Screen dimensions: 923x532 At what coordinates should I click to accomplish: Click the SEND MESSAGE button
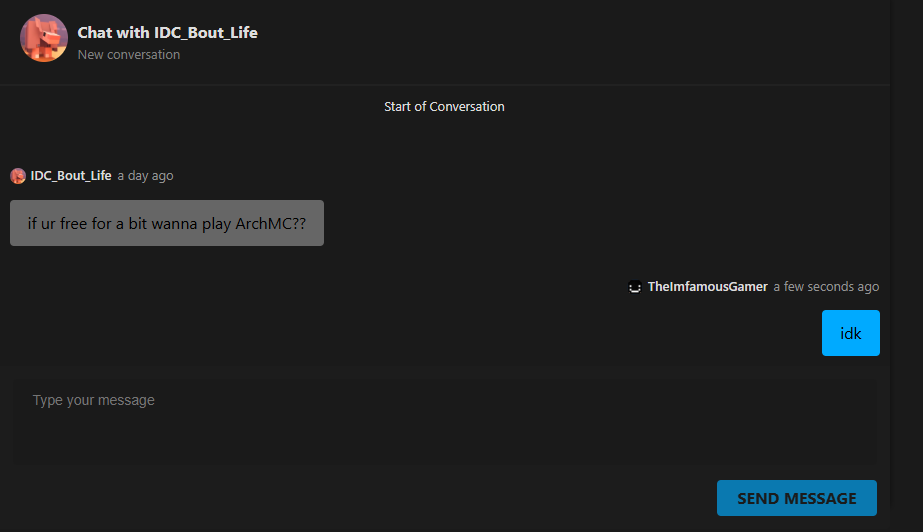796,498
